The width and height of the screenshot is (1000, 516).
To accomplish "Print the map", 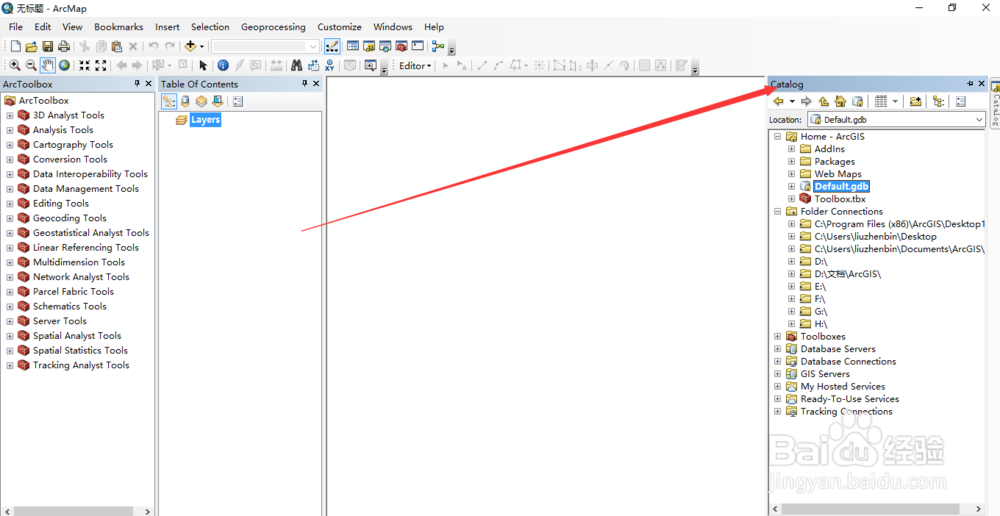I will click(x=64, y=46).
